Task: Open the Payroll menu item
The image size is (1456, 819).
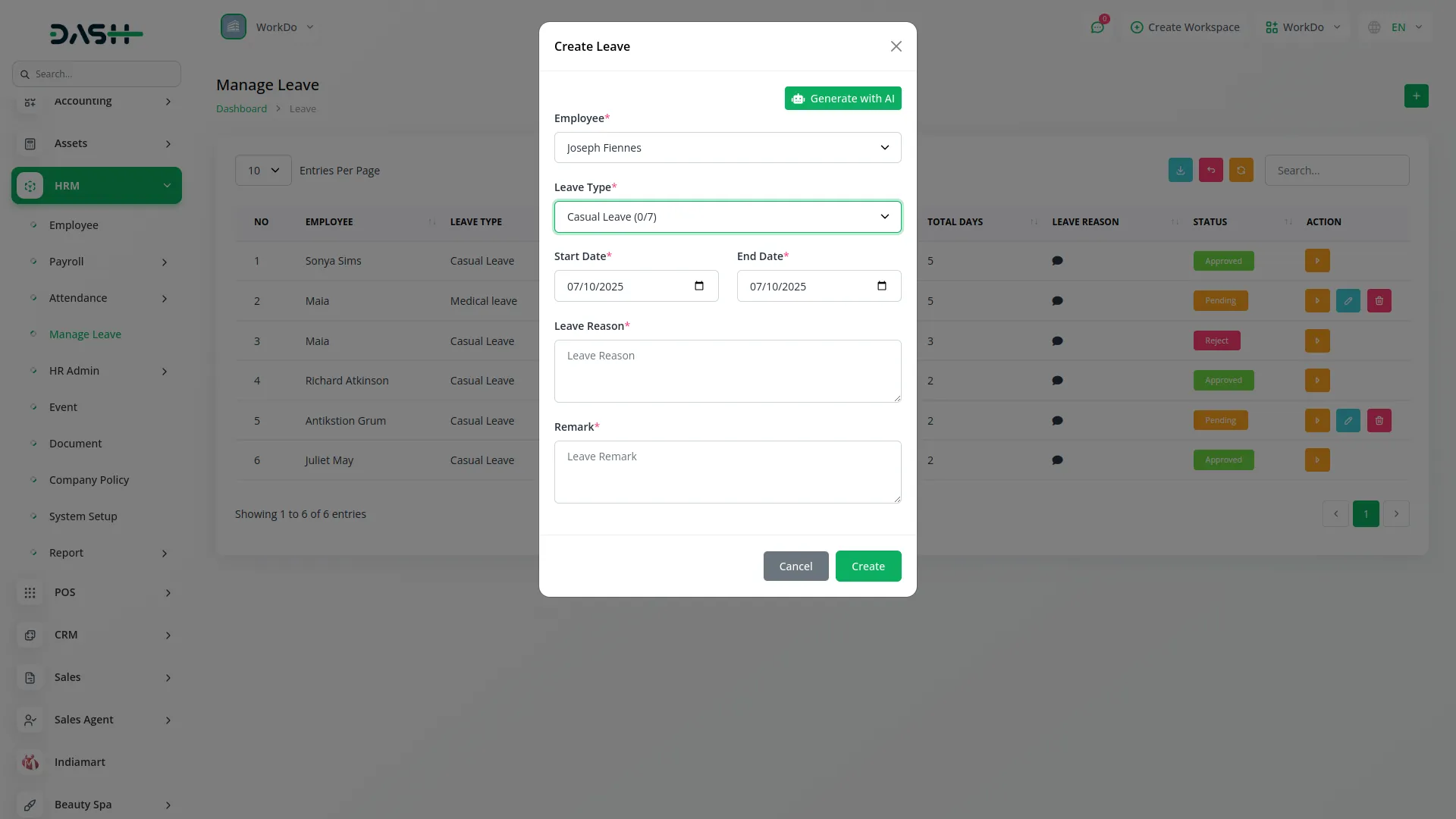Action: click(x=66, y=262)
